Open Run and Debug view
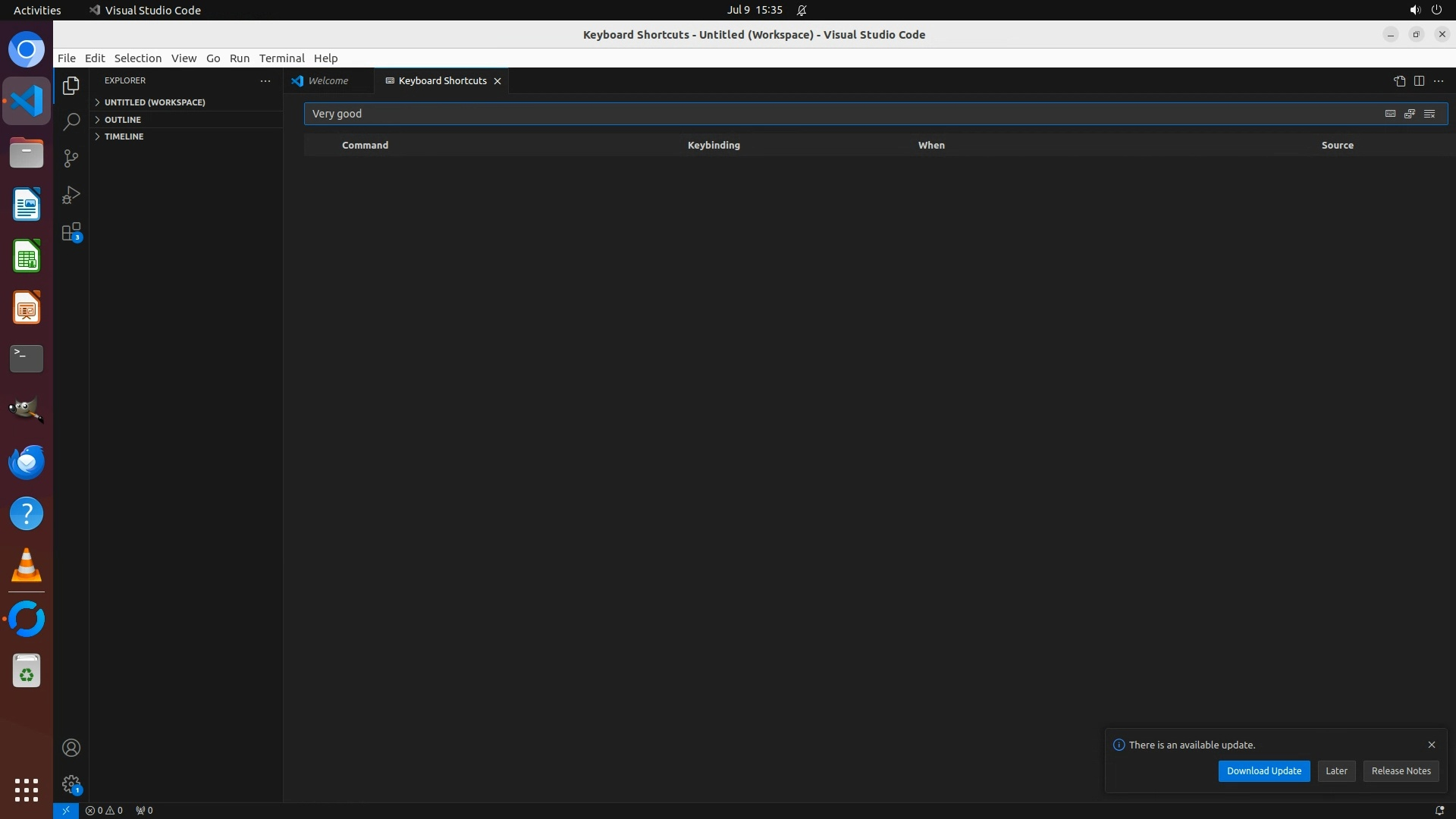The height and width of the screenshot is (819, 1456). point(71,195)
